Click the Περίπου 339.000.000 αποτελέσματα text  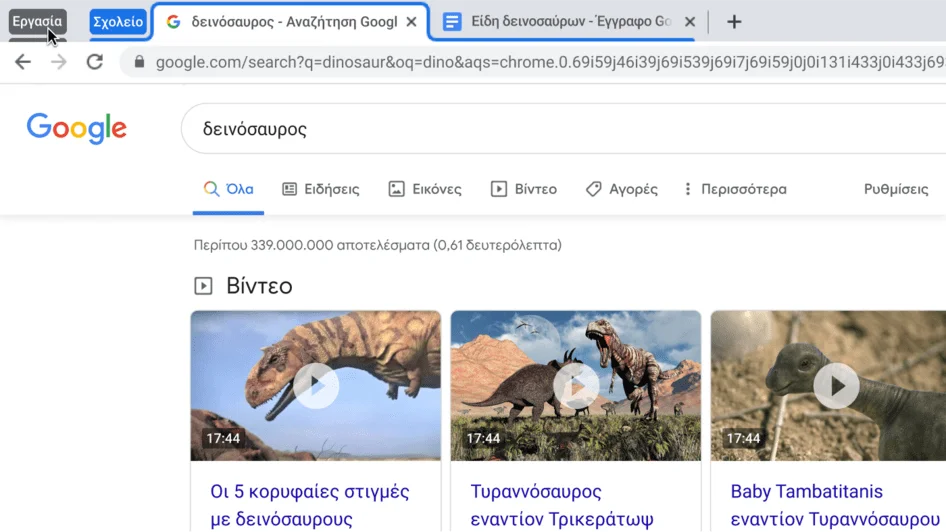click(378, 245)
